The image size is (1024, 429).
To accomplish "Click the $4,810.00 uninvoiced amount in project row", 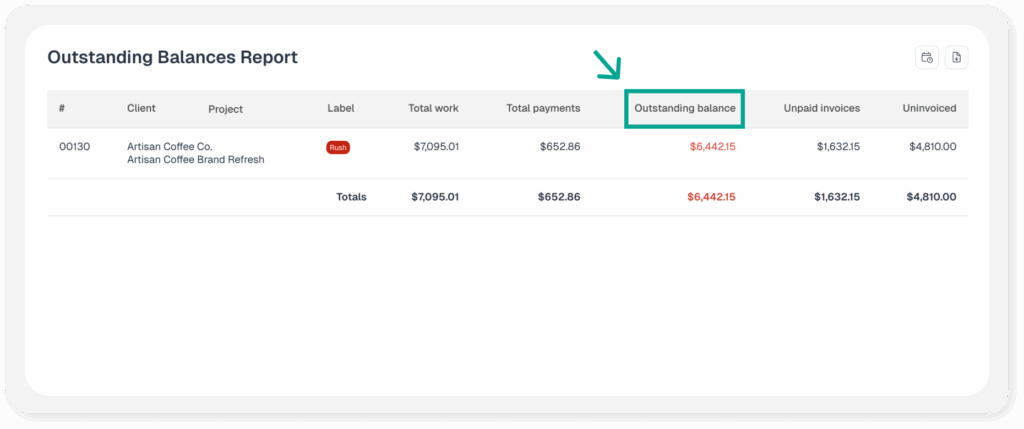I will (932, 147).
